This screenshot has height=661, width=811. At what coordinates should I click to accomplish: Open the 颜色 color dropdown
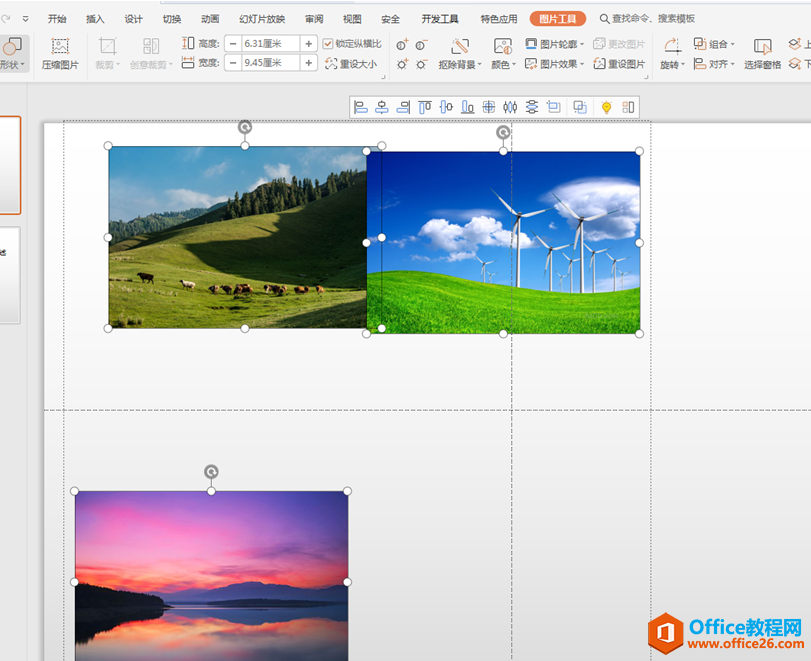503,54
